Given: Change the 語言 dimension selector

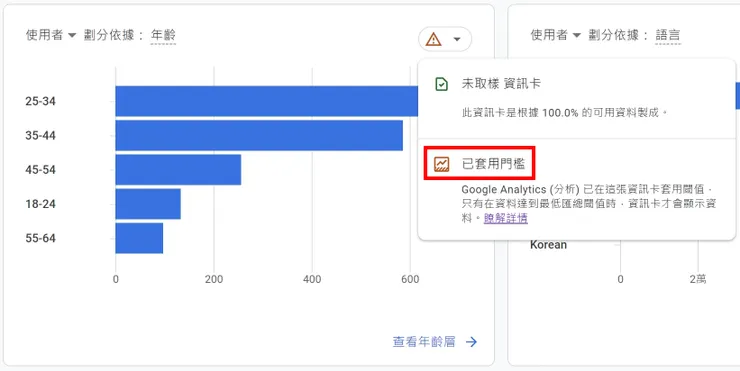Looking at the screenshot, I should 668,35.
